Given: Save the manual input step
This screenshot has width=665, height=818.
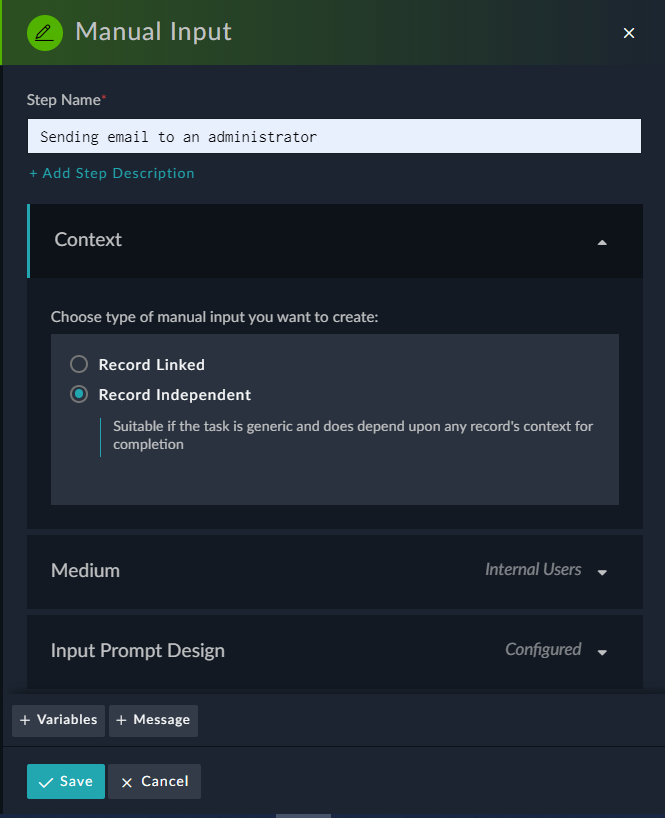Looking at the screenshot, I should coord(66,781).
